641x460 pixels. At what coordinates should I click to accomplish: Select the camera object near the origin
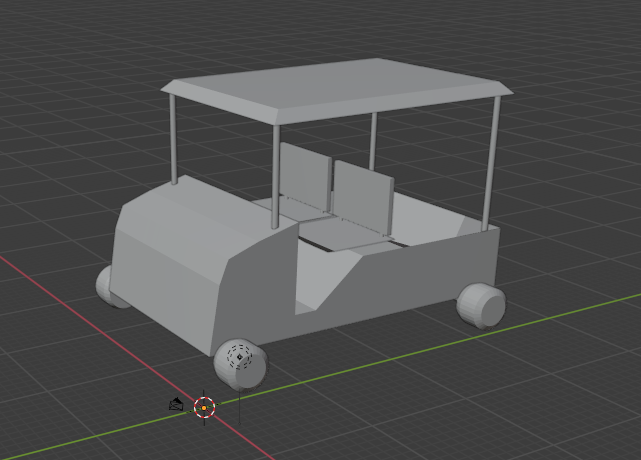(x=176, y=405)
